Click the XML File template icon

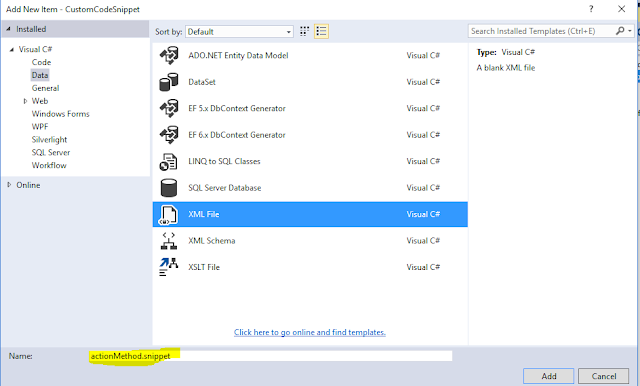[169, 215]
